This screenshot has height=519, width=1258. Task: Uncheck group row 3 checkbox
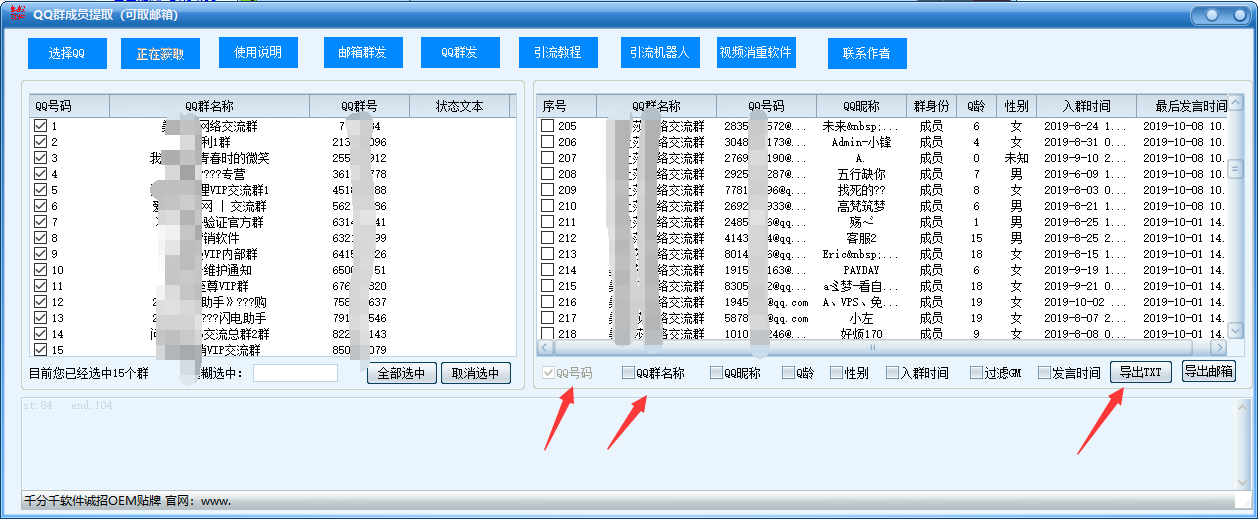[41, 158]
